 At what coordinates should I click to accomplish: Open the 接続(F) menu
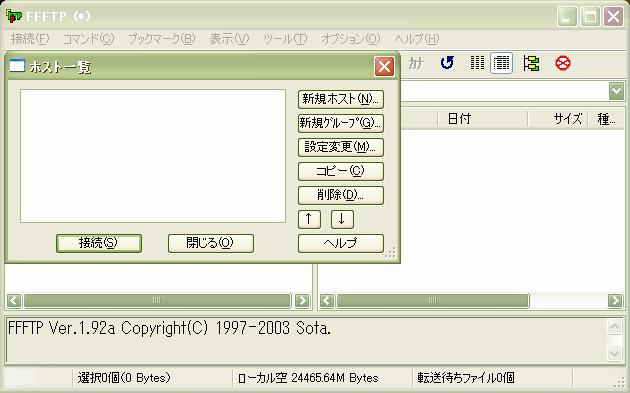click(30, 39)
